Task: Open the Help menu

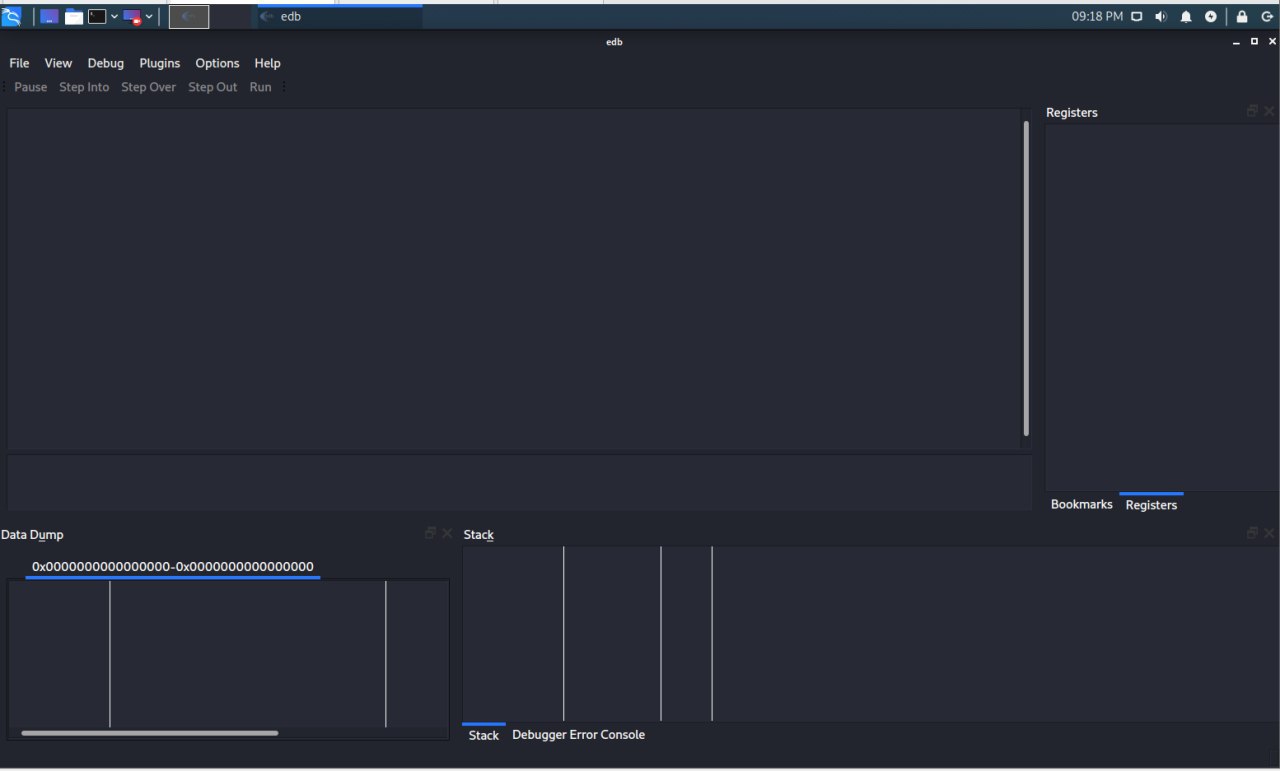Action: pos(267,63)
